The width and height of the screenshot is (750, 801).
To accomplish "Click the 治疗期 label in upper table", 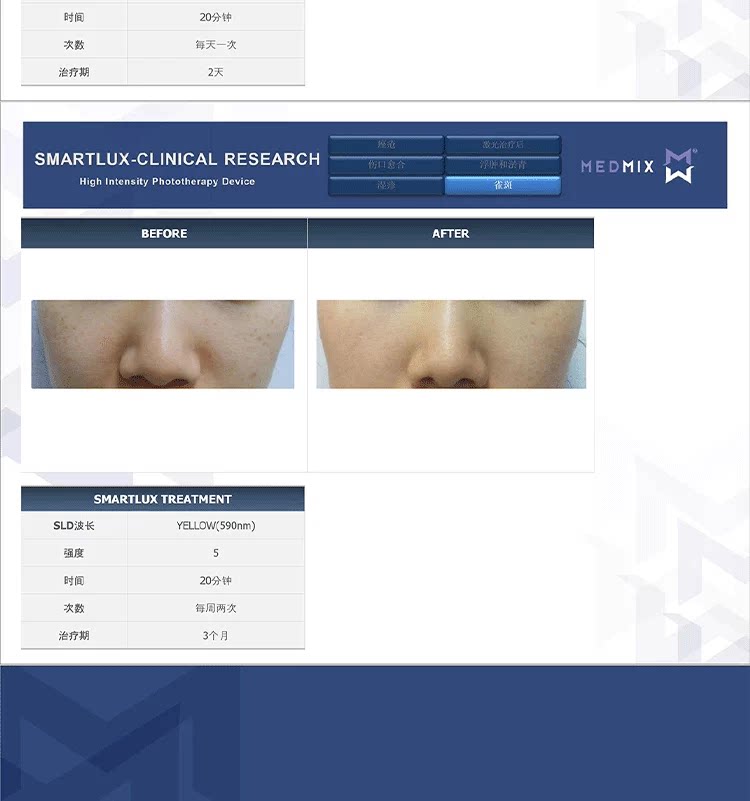I will tap(74, 73).
